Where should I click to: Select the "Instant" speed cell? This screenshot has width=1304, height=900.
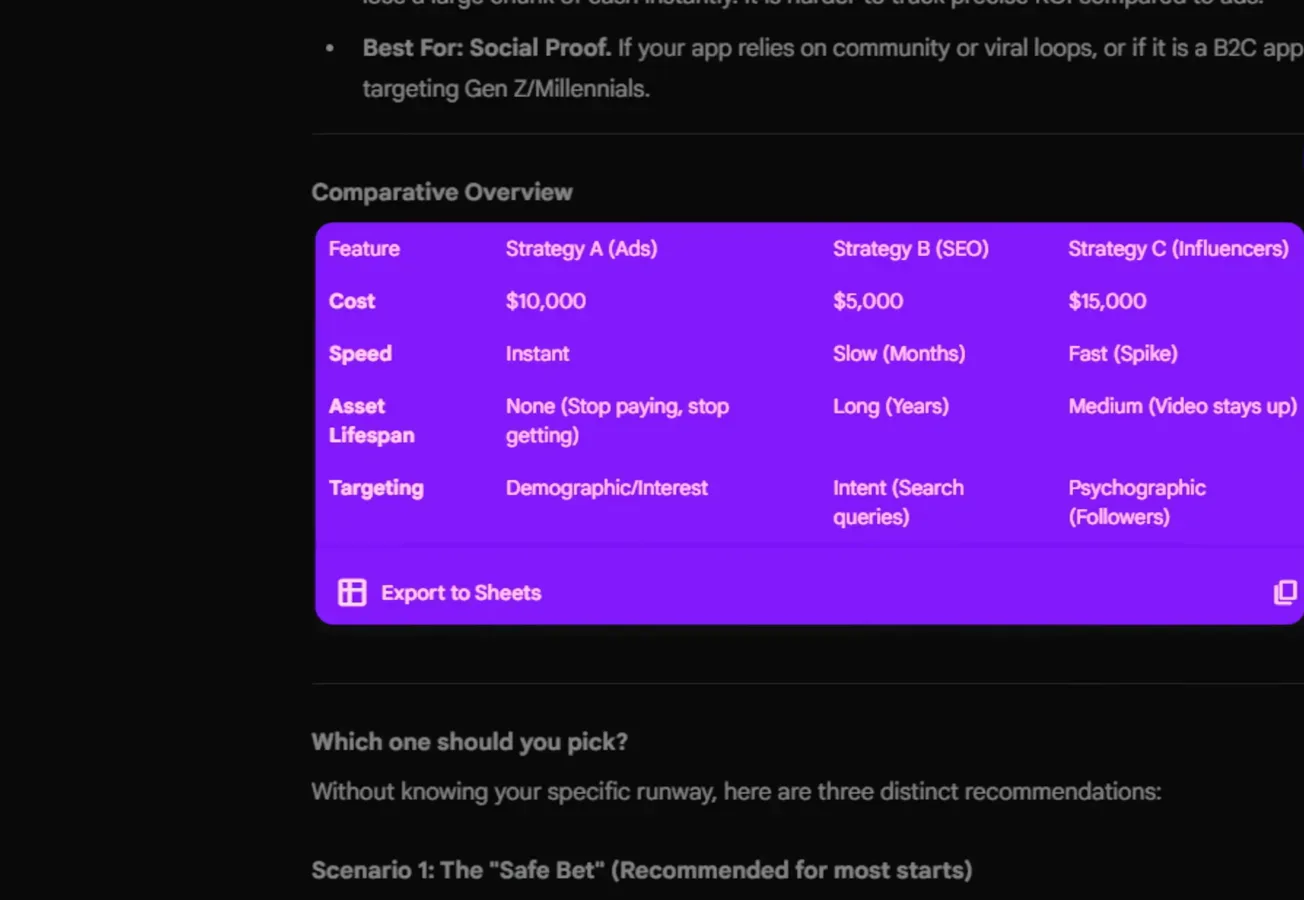click(x=537, y=354)
